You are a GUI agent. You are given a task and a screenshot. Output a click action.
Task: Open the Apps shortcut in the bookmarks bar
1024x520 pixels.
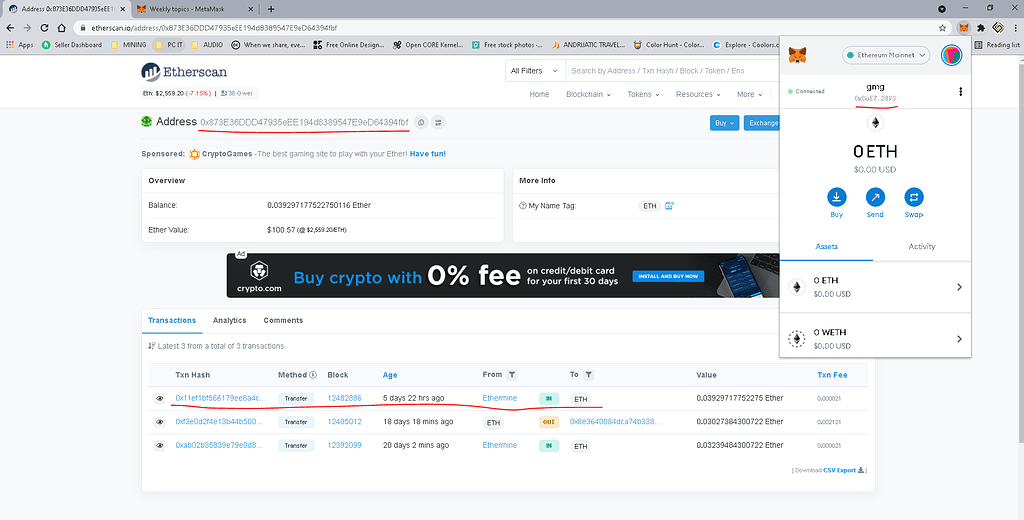click(20, 45)
